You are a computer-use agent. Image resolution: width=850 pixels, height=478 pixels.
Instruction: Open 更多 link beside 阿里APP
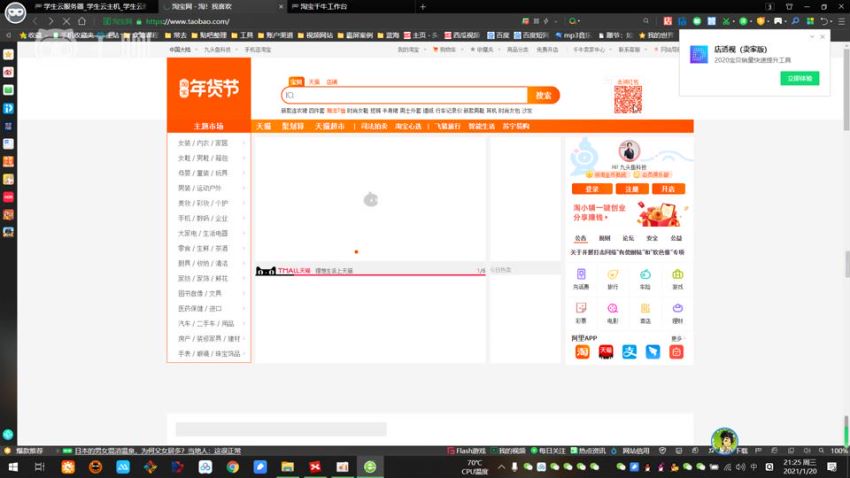coord(678,338)
